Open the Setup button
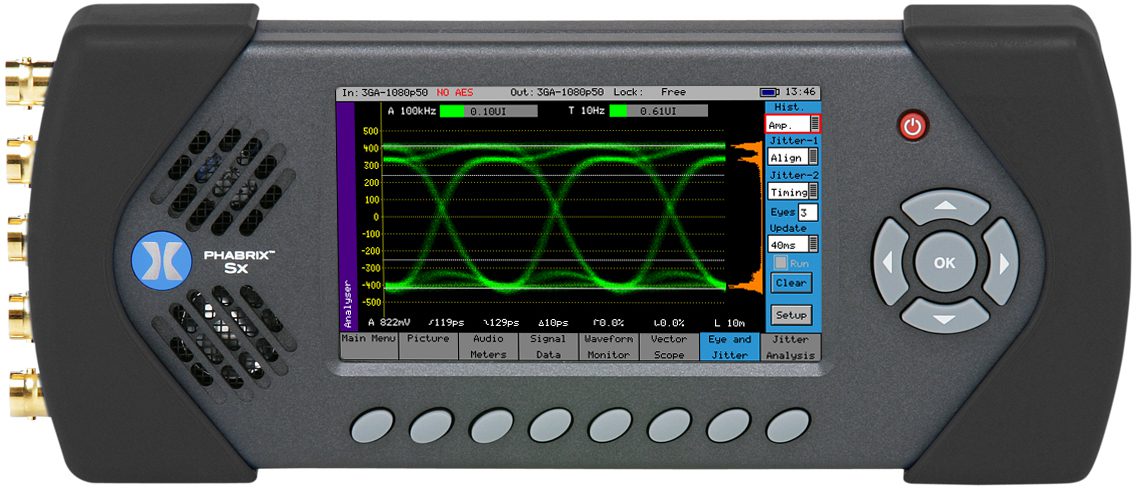Screen dimensions: 1138x490 coord(791,315)
